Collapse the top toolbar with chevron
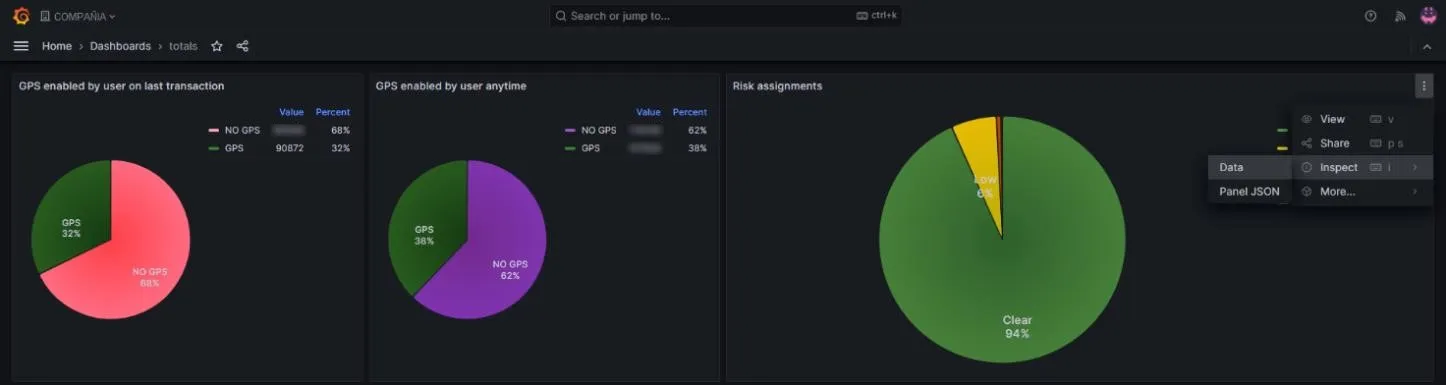1446x385 pixels. [x=1427, y=46]
